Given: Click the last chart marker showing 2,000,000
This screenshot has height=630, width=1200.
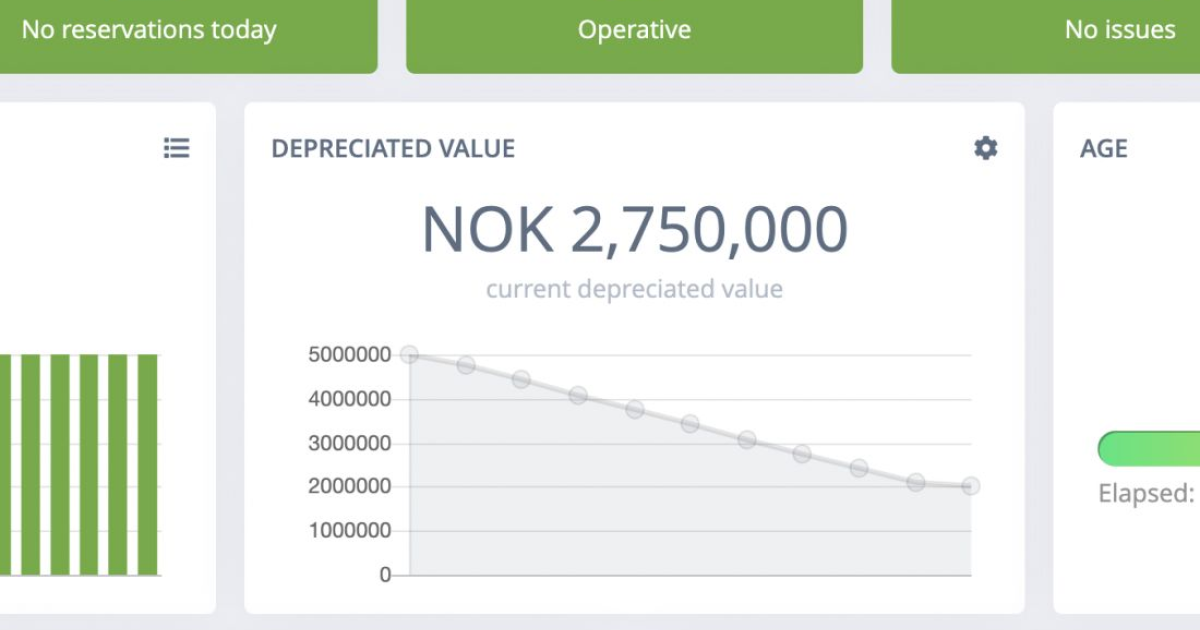Looking at the screenshot, I should [968, 486].
